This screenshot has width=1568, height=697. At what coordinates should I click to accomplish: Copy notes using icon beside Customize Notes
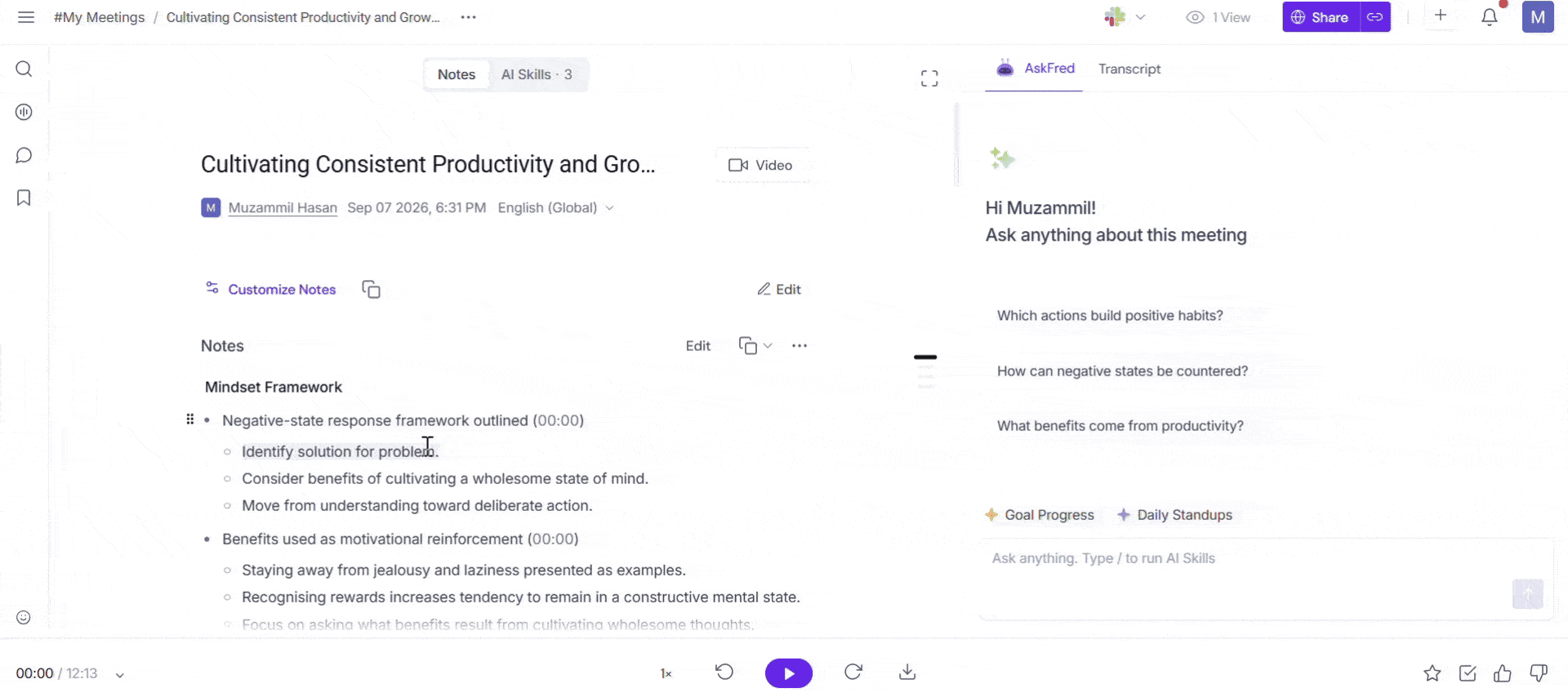[371, 289]
